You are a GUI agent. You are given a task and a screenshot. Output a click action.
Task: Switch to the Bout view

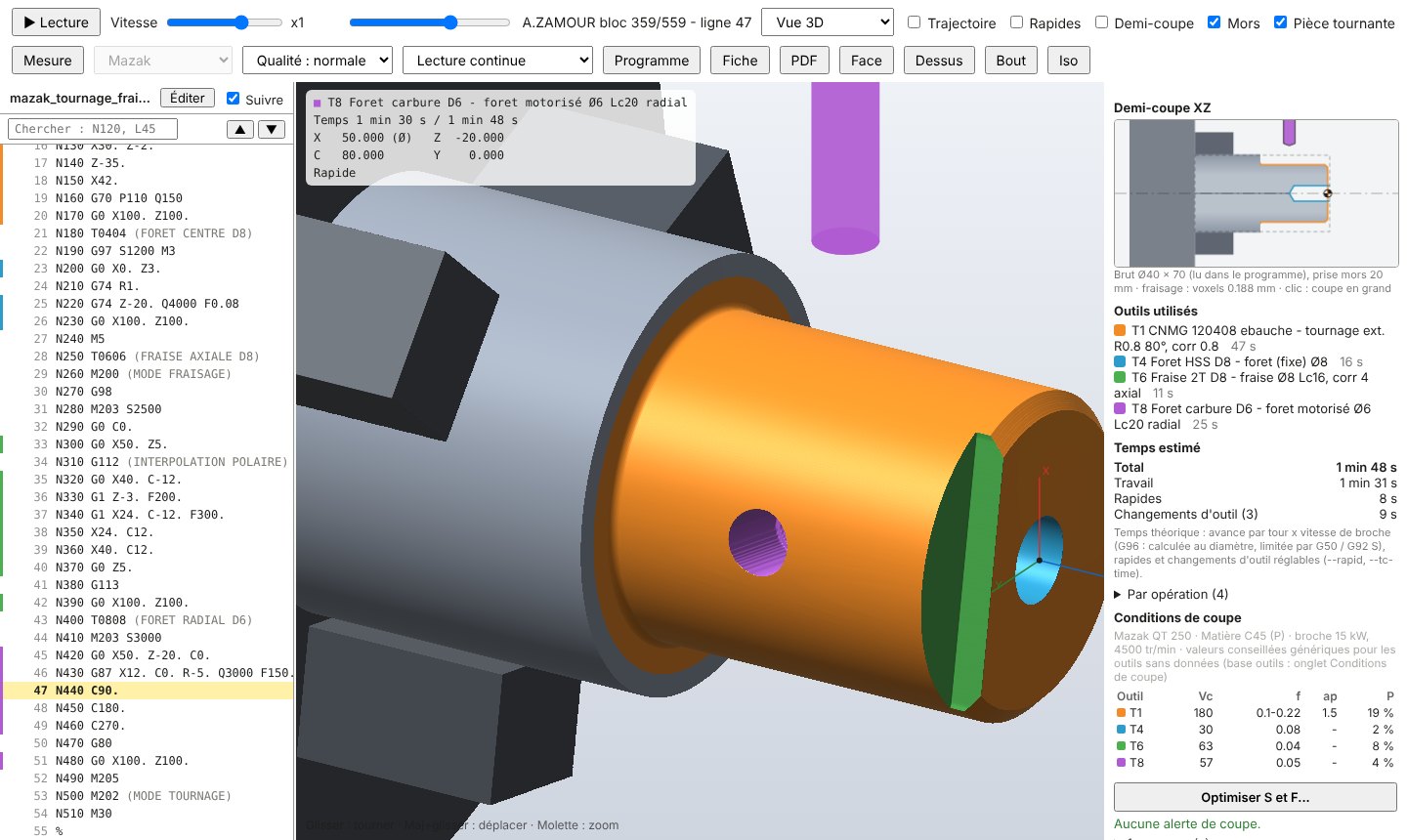click(x=1011, y=61)
